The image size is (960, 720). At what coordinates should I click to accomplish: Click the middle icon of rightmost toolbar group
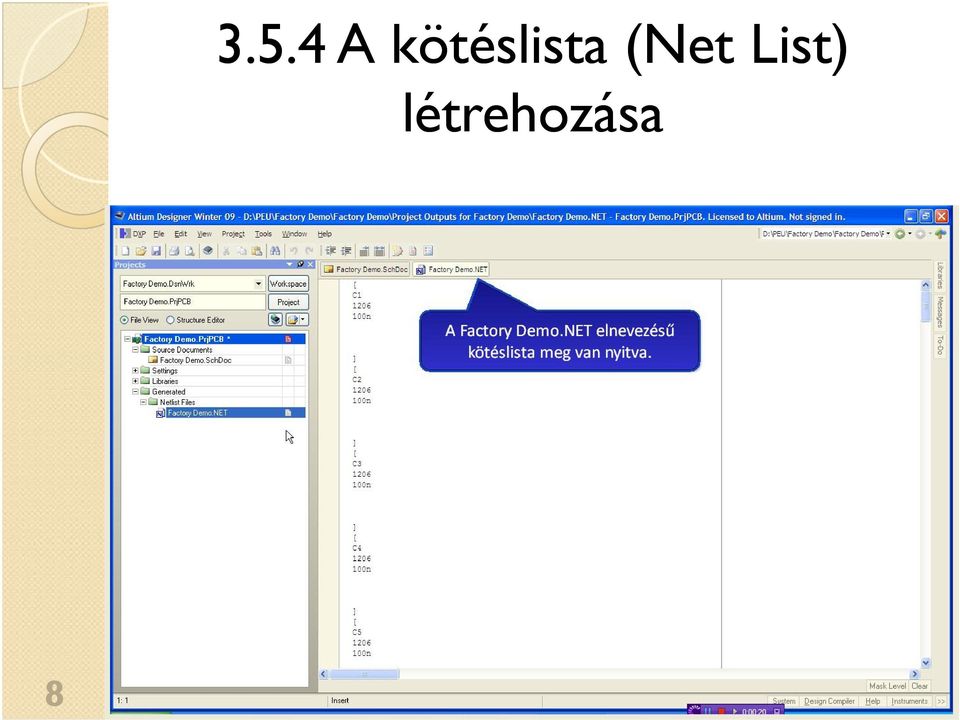click(x=413, y=251)
